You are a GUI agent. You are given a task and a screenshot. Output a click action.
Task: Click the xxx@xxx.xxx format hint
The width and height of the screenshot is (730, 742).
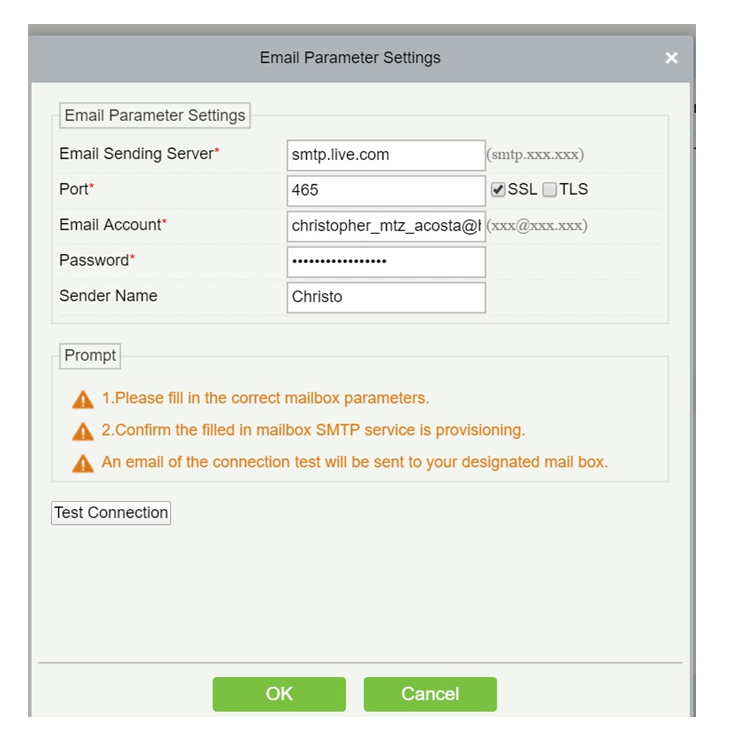click(x=537, y=226)
